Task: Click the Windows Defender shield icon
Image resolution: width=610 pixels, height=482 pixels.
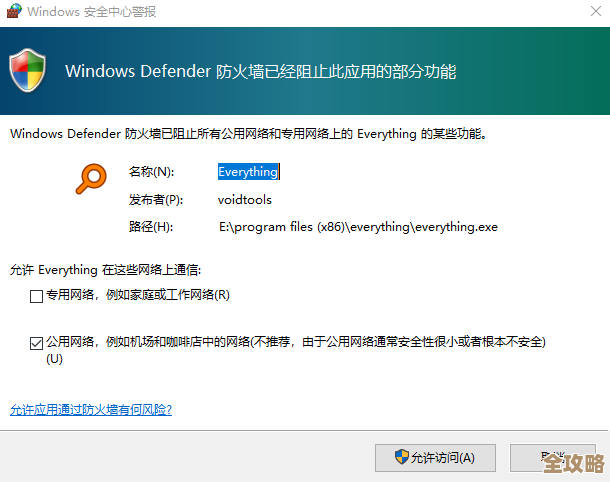Action: [x=27, y=70]
